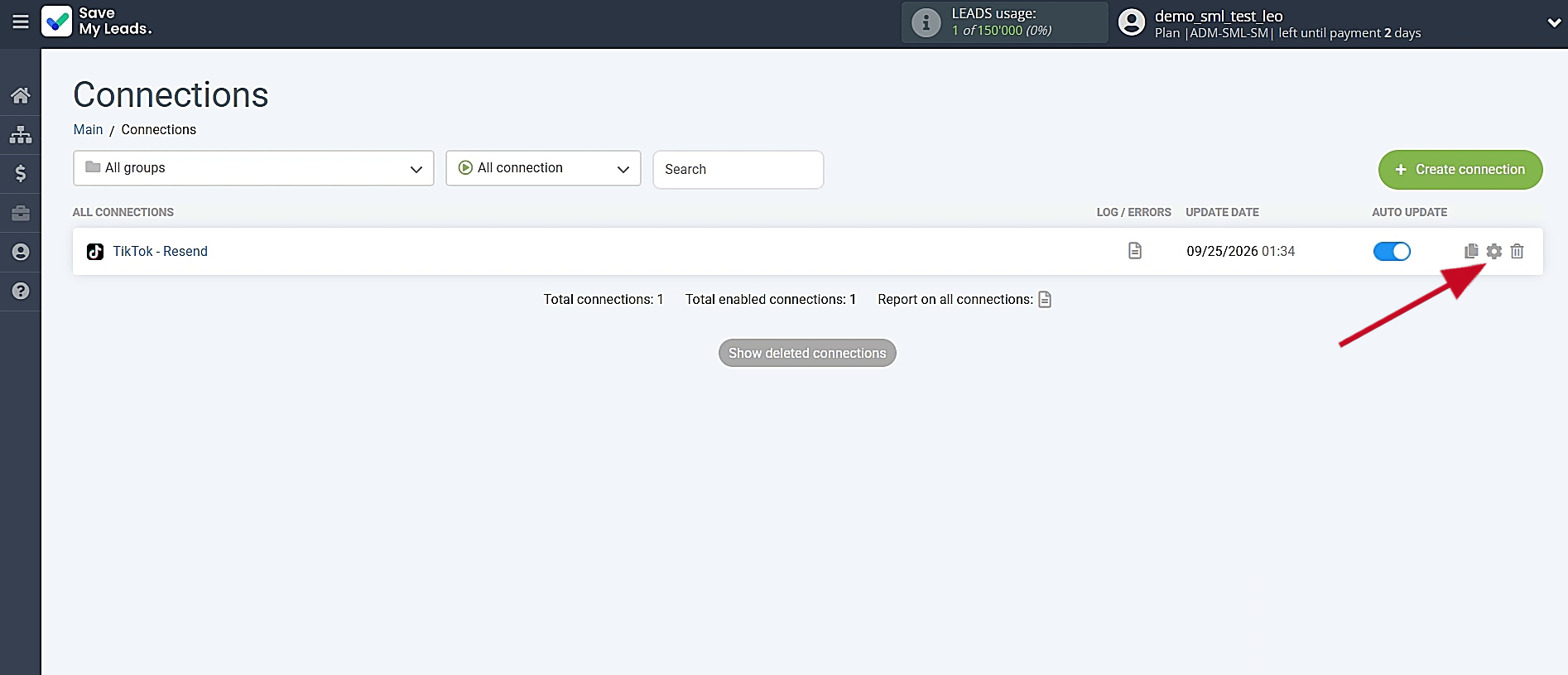Screen dimensions: 1568x675
Task: Delete TikTok - Resend with trash icon
Action: click(1517, 251)
